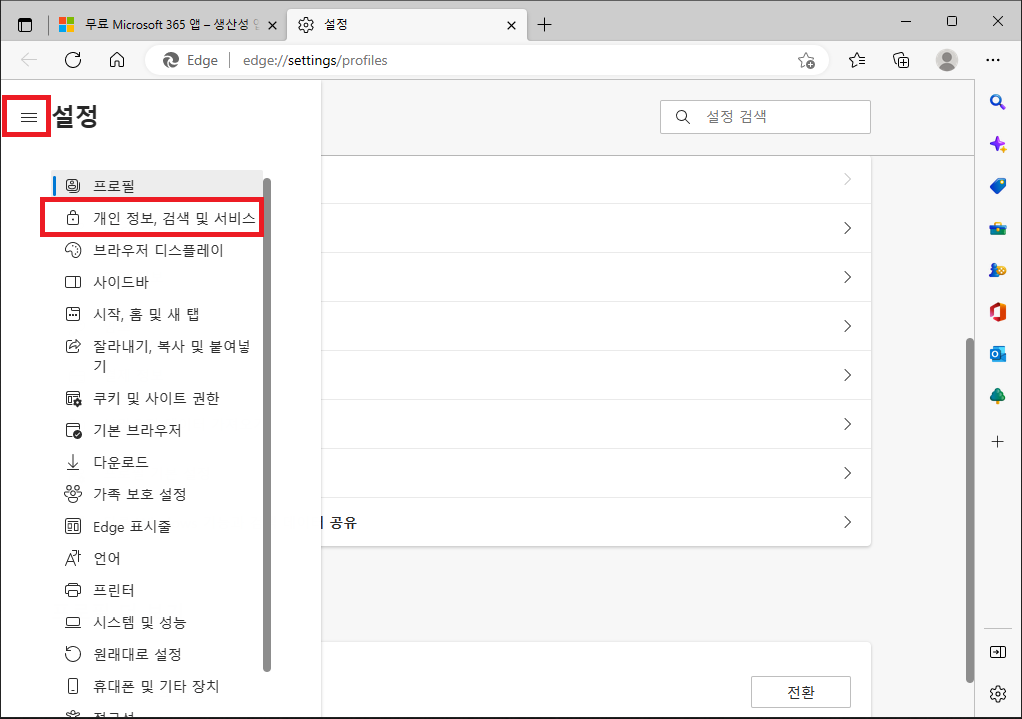Open the Favorites list icon

click(x=857, y=60)
